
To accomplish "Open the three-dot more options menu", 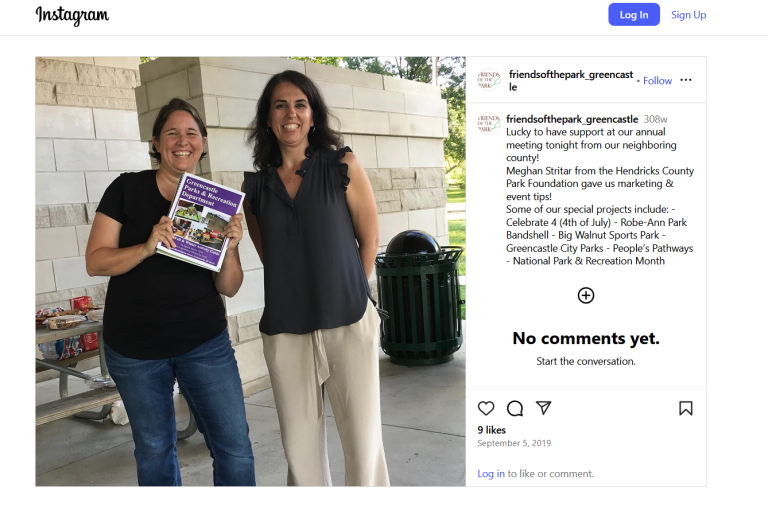I will (686, 80).
